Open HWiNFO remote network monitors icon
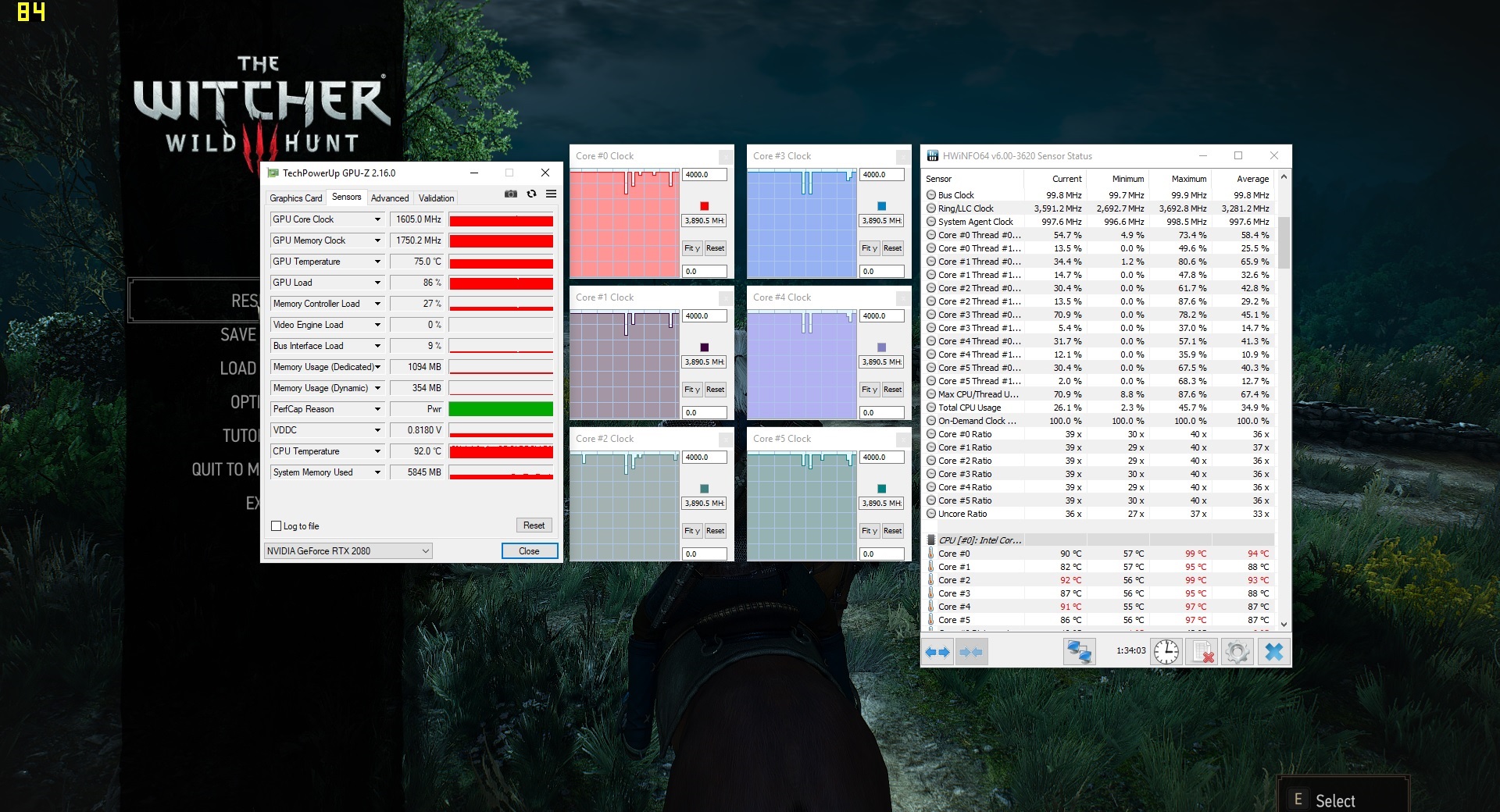 tap(1079, 651)
